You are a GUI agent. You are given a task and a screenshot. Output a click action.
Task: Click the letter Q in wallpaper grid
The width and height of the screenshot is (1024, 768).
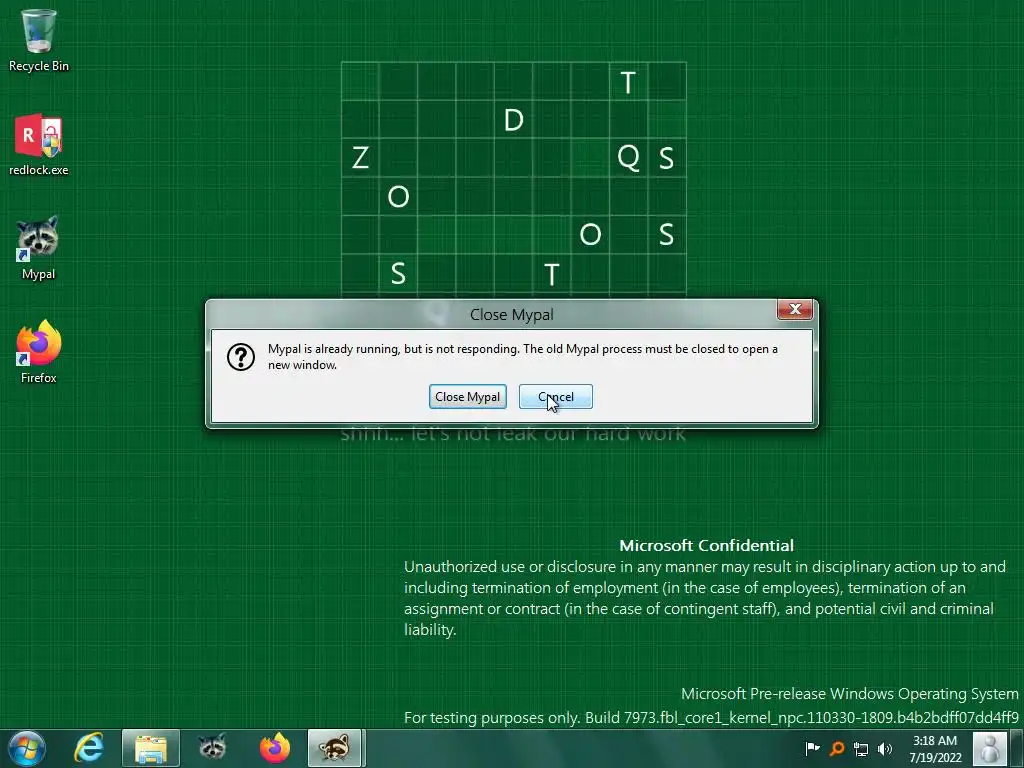[628, 158]
